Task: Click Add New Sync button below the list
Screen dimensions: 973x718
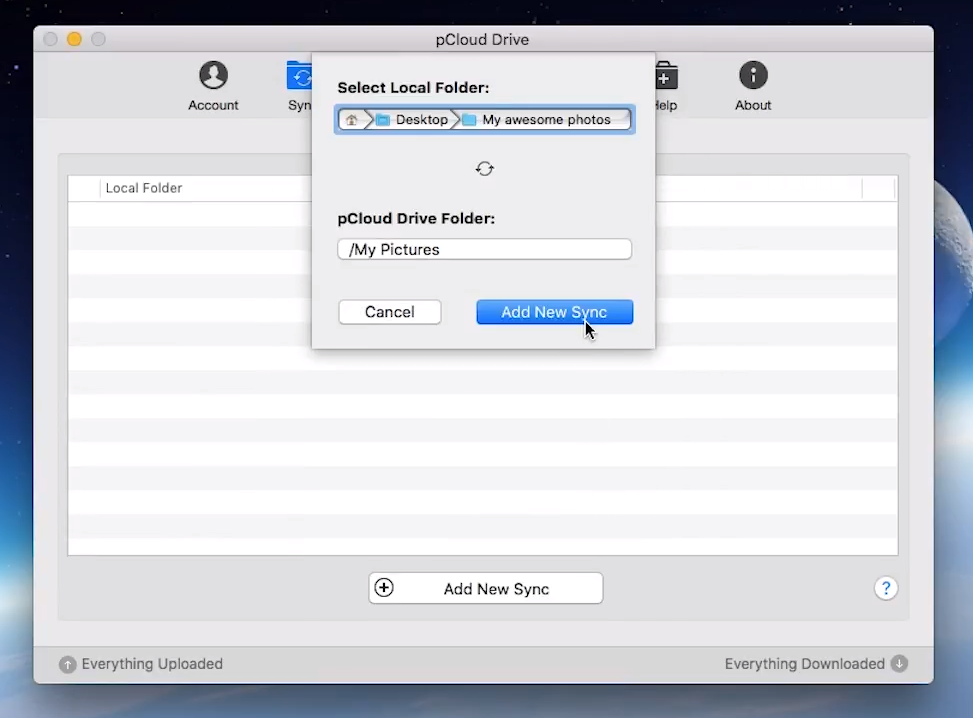Action: pyautogui.click(x=486, y=588)
